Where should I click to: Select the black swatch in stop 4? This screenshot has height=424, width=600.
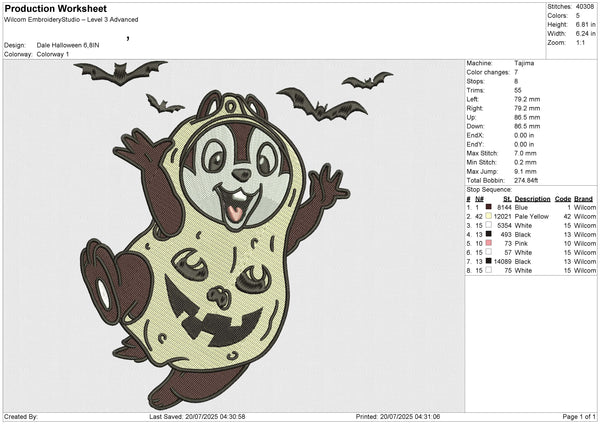tap(489, 233)
